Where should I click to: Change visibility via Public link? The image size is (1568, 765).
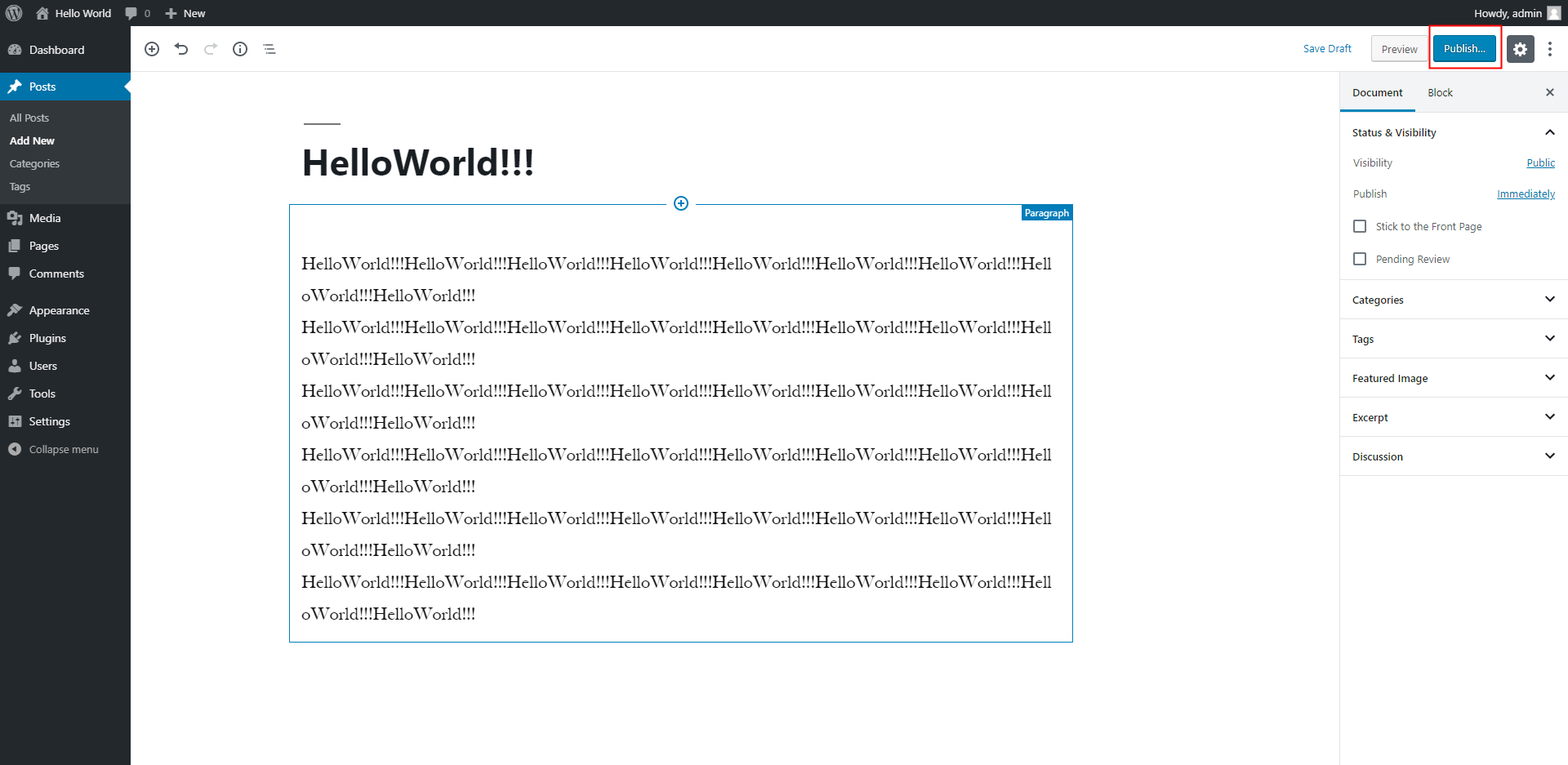1540,162
